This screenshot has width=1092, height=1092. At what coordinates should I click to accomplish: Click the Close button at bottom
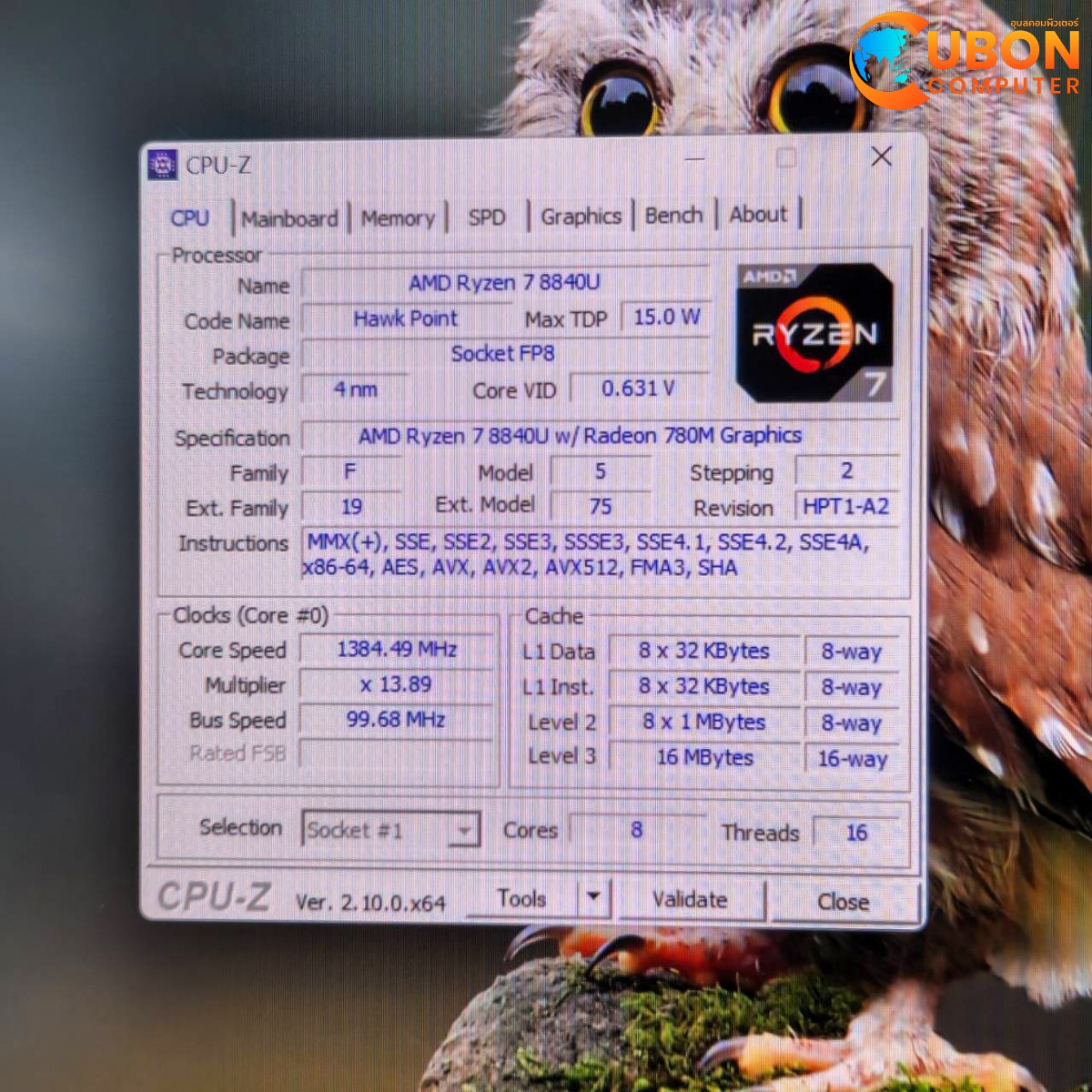coord(843,901)
